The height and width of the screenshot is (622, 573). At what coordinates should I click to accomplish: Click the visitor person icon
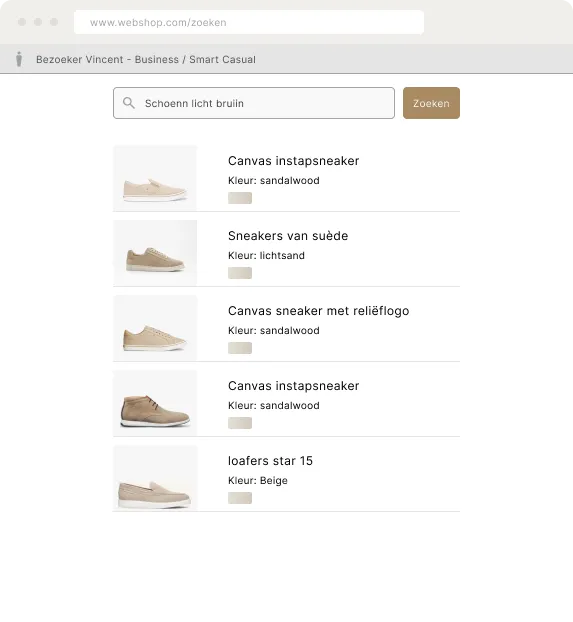pos(19,59)
